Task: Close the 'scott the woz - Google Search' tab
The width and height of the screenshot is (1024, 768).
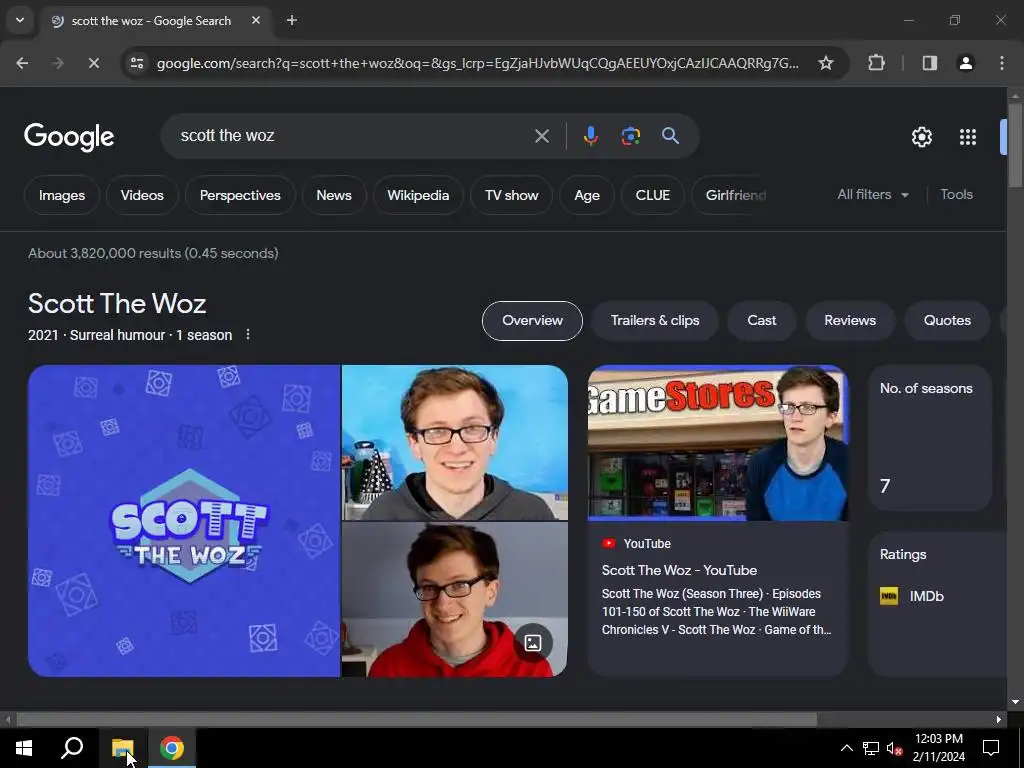Action: click(256, 20)
